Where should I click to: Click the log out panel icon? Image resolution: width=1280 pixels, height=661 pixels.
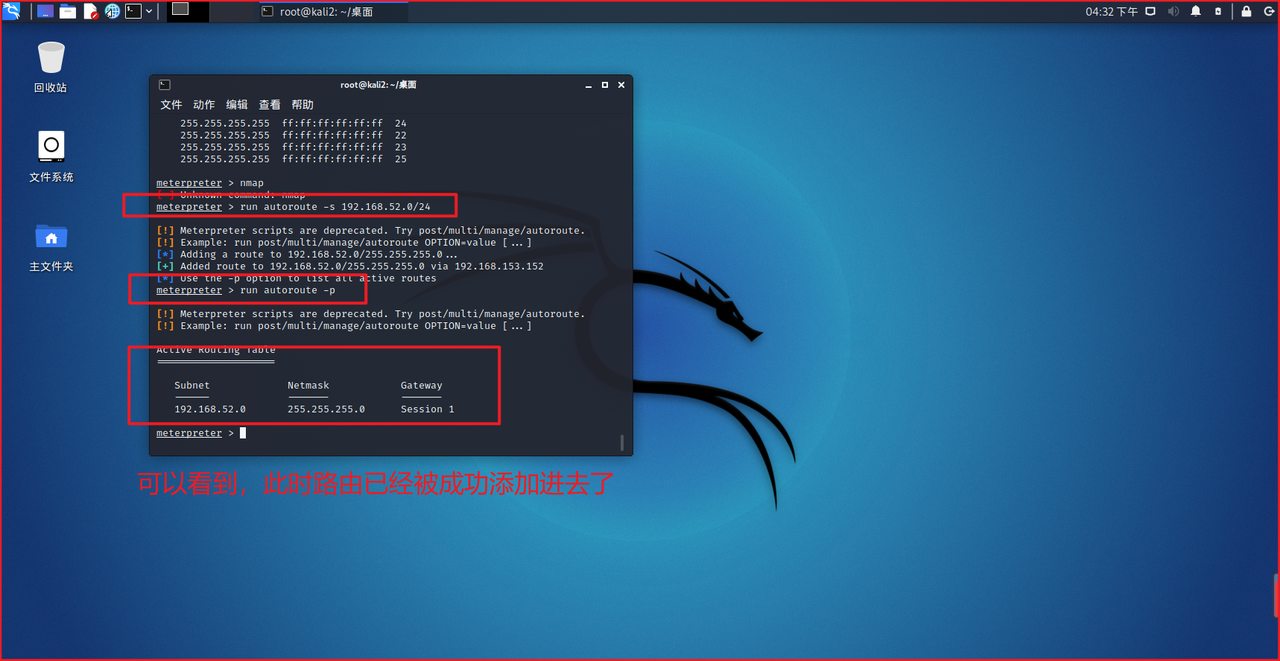[1267, 11]
